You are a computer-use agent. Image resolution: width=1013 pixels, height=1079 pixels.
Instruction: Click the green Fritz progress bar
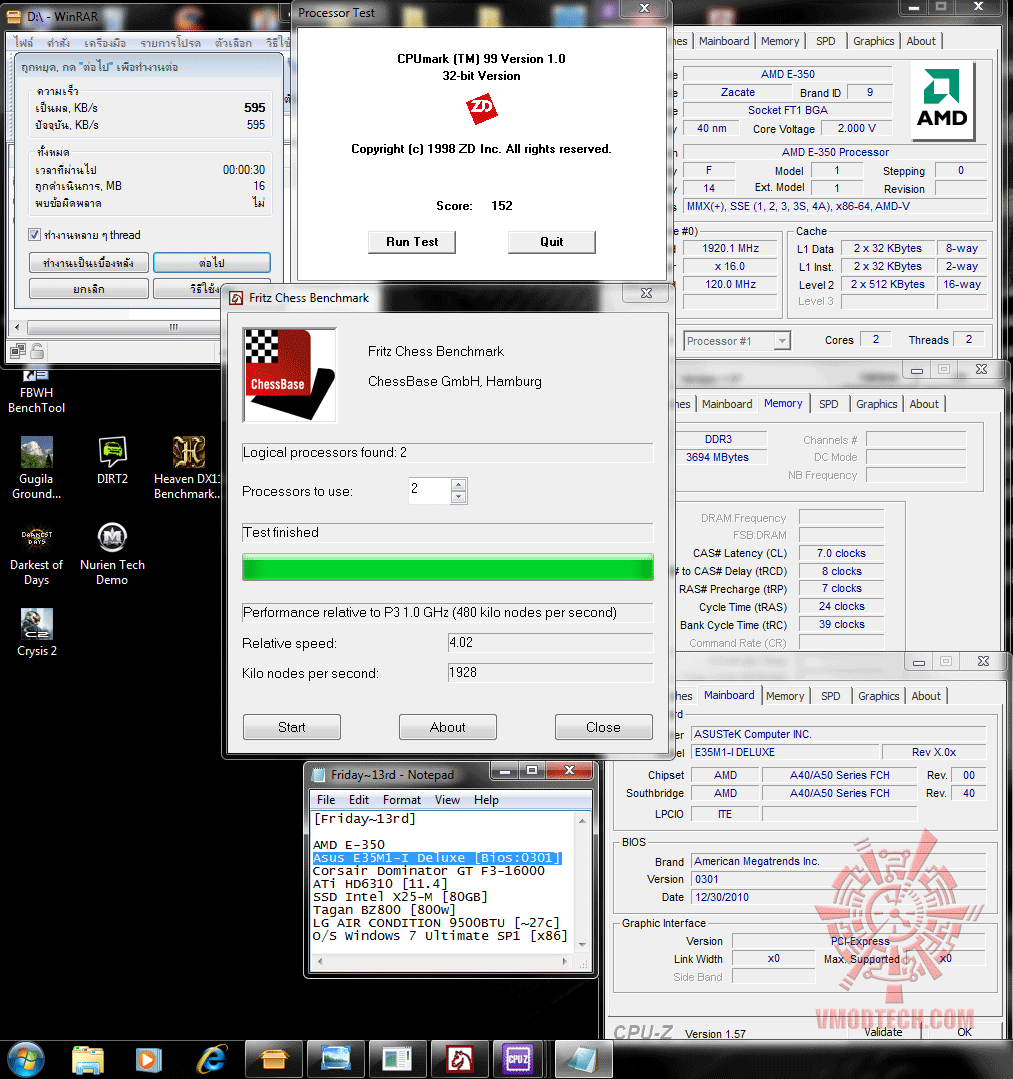pos(447,567)
